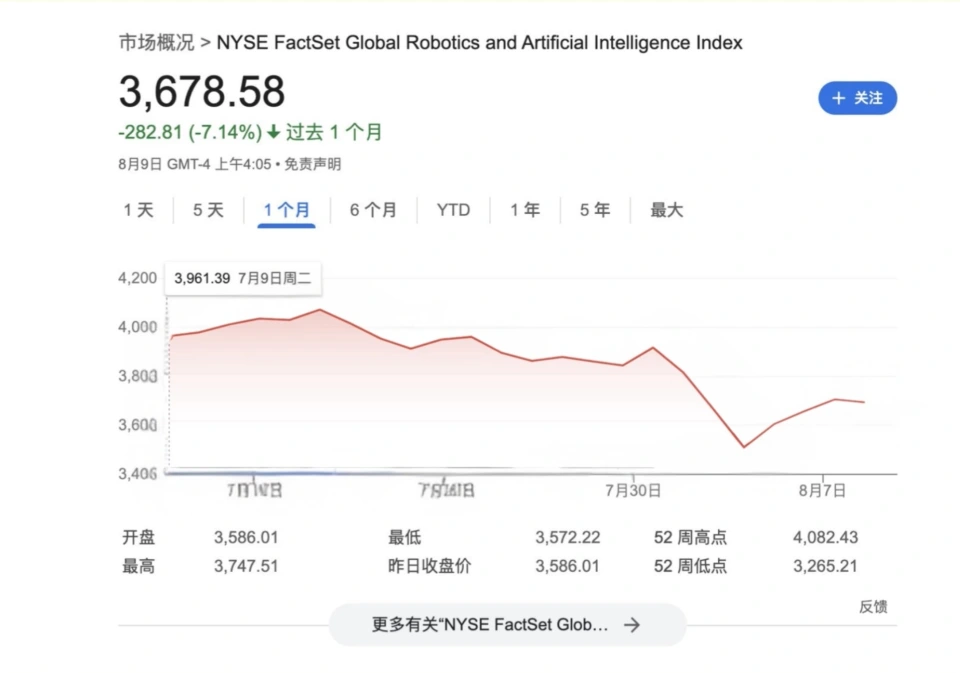960x673 pixels.
Task: Select the 1 个月 tab
Action: click(286, 210)
